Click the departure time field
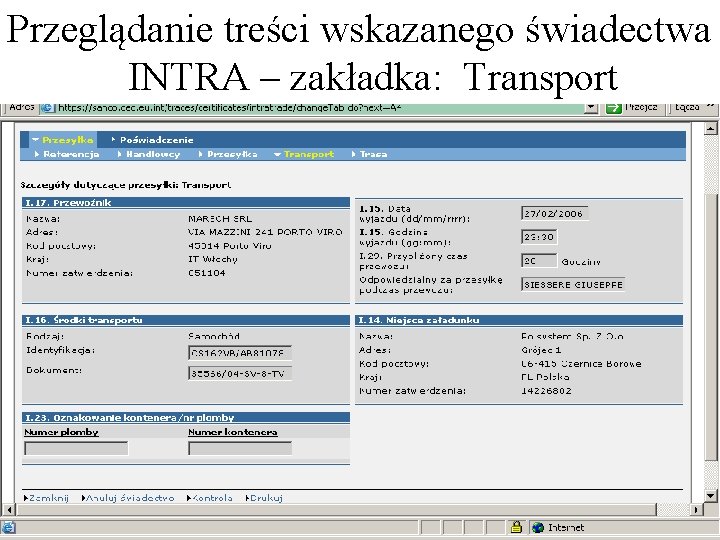The image size is (720, 540). (539, 237)
